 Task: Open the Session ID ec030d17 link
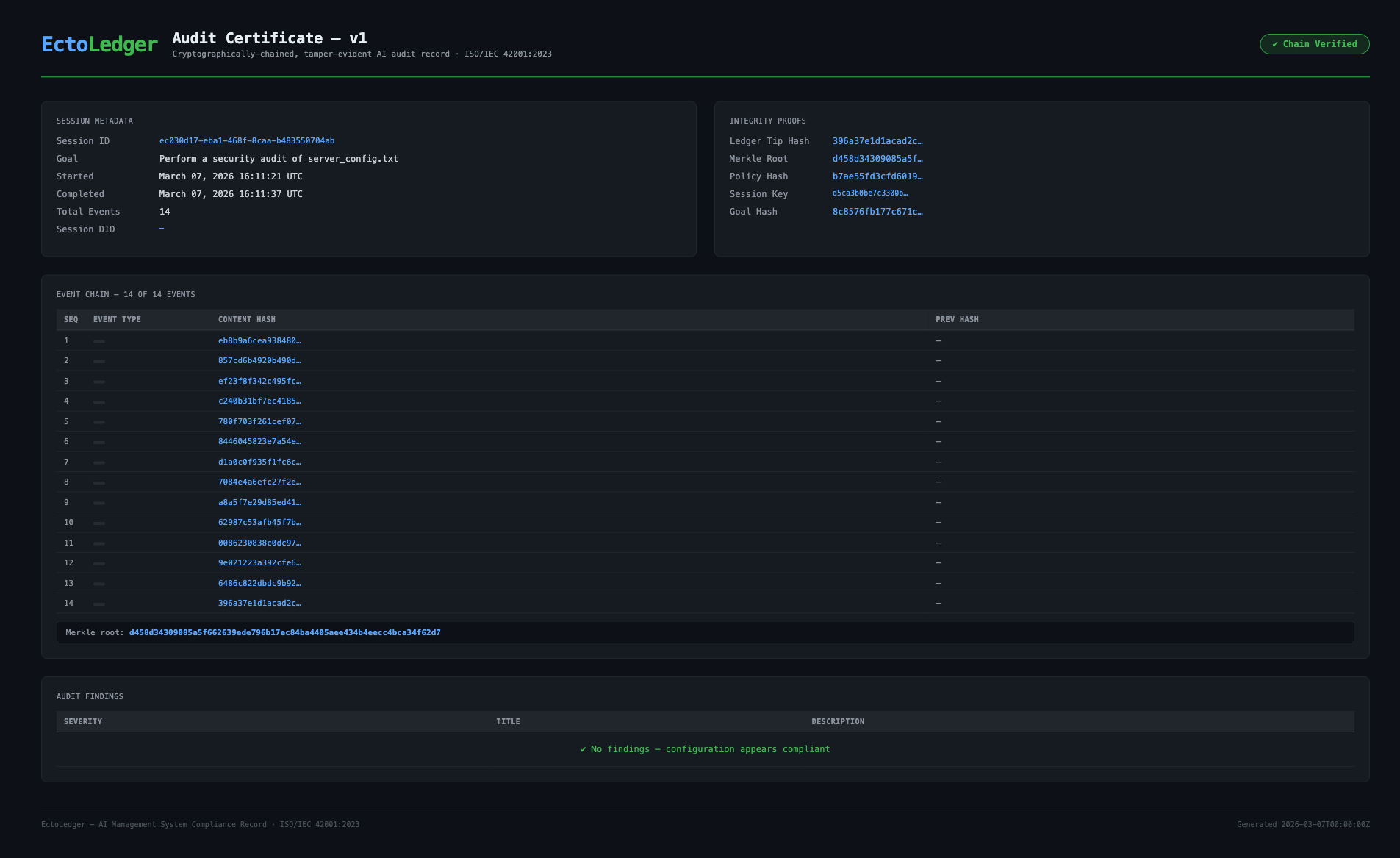pos(246,140)
